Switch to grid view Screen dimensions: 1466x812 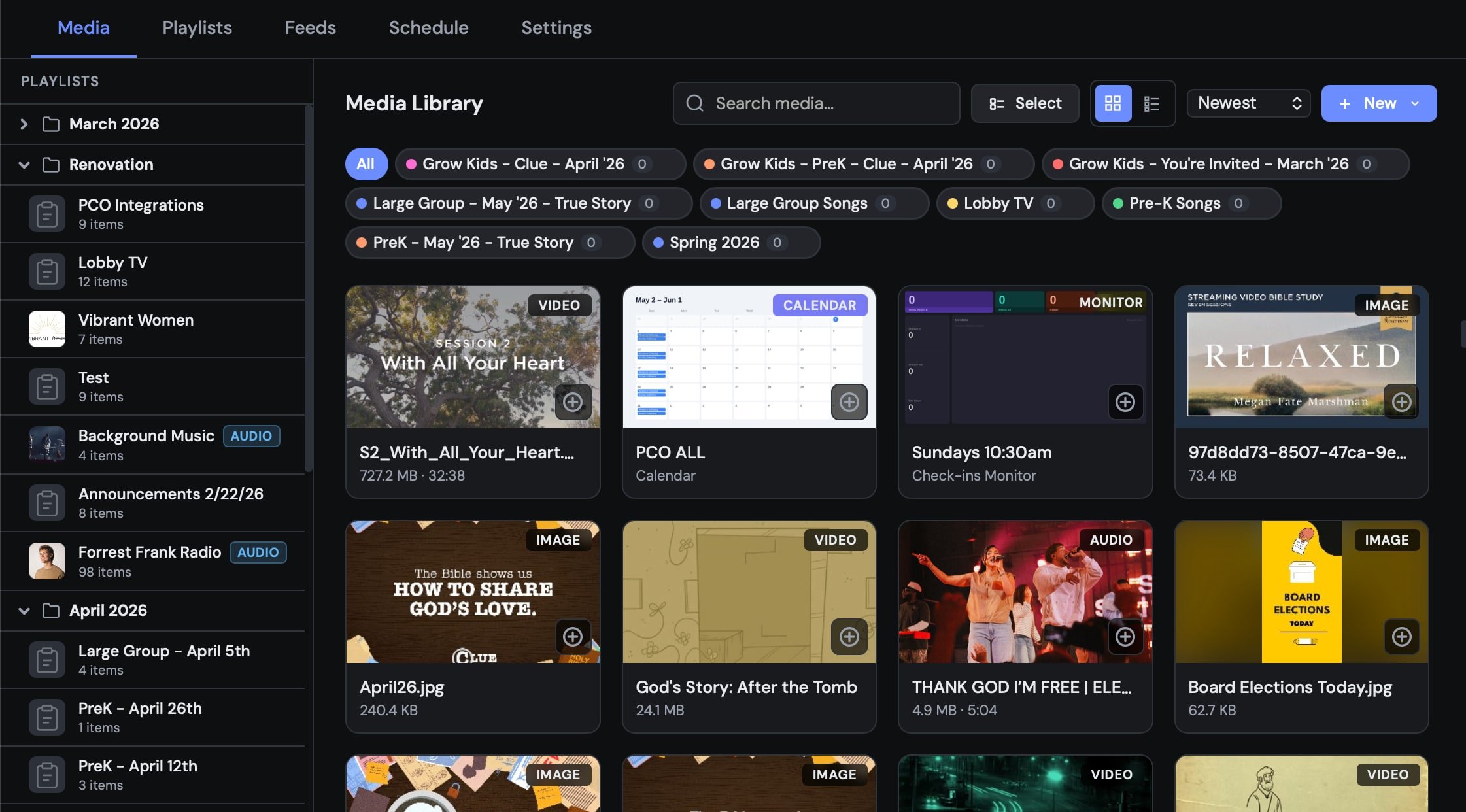click(x=1113, y=103)
